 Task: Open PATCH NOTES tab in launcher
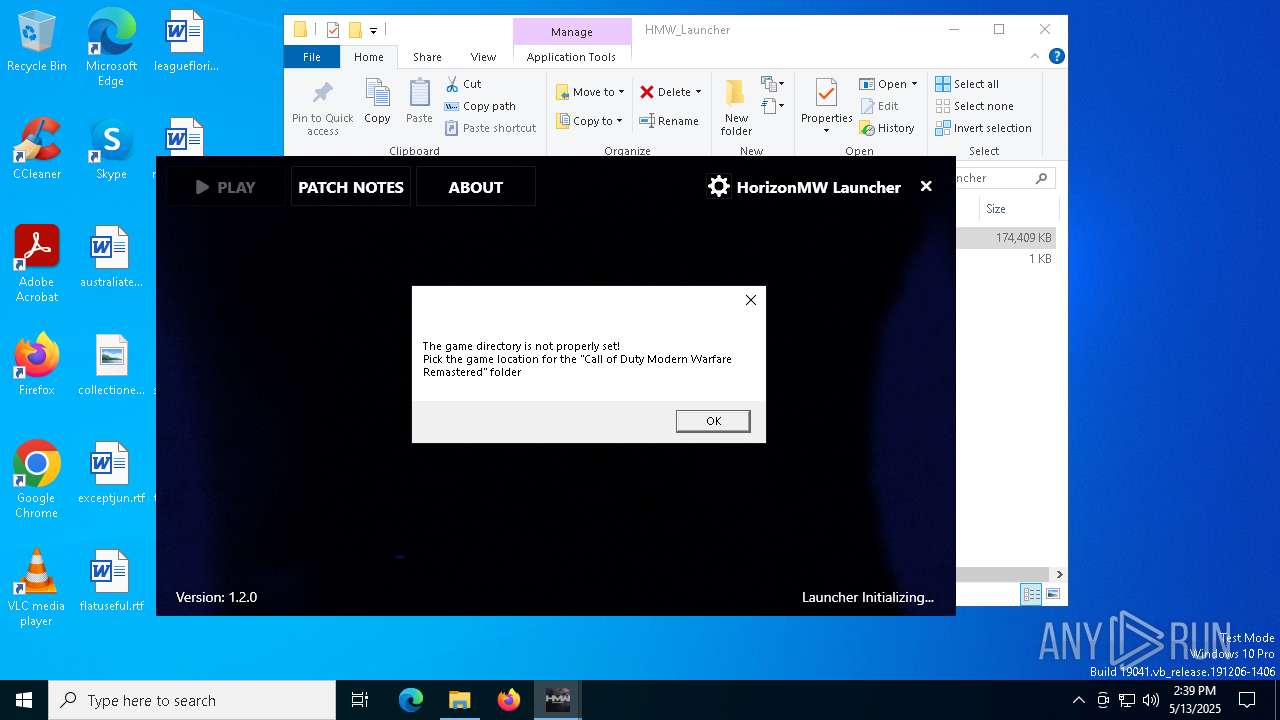[351, 187]
